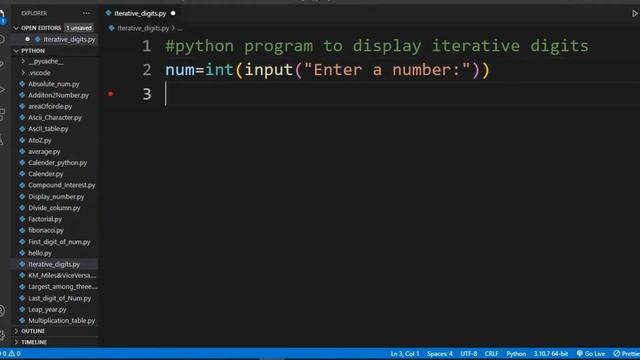Change end-of-line sequence CRLF
The image size is (640, 360).
[x=491, y=353]
